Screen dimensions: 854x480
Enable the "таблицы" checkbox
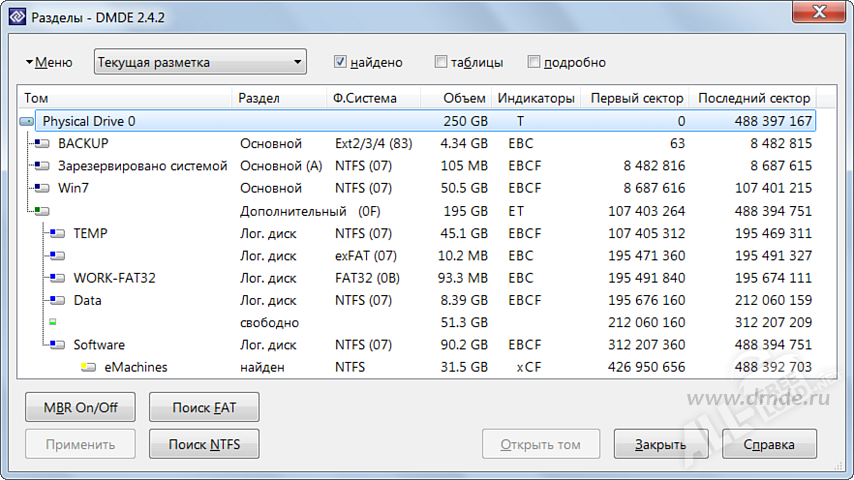pyautogui.click(x=441, y=62)
